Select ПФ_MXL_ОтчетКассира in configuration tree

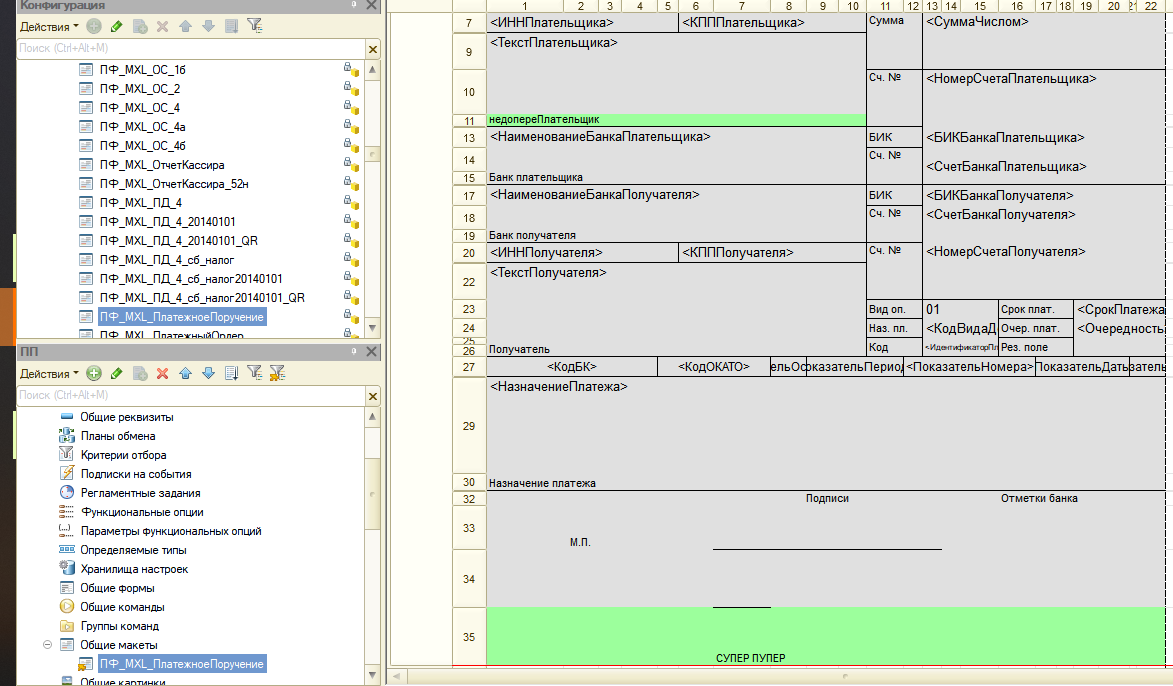[x=161, y=165]
